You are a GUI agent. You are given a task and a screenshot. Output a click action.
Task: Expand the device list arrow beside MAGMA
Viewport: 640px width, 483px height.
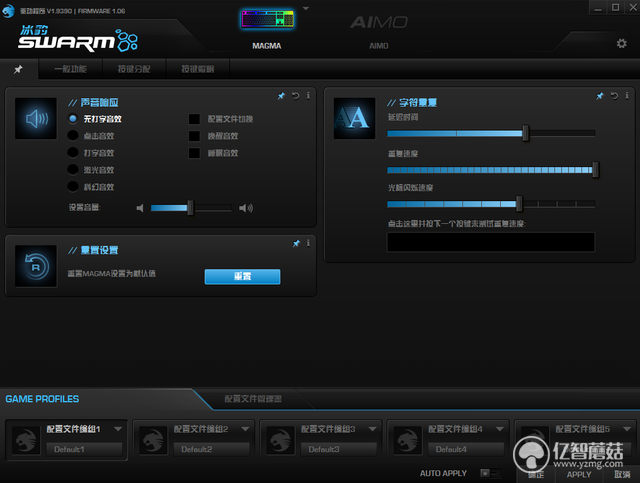click(306, 9)
